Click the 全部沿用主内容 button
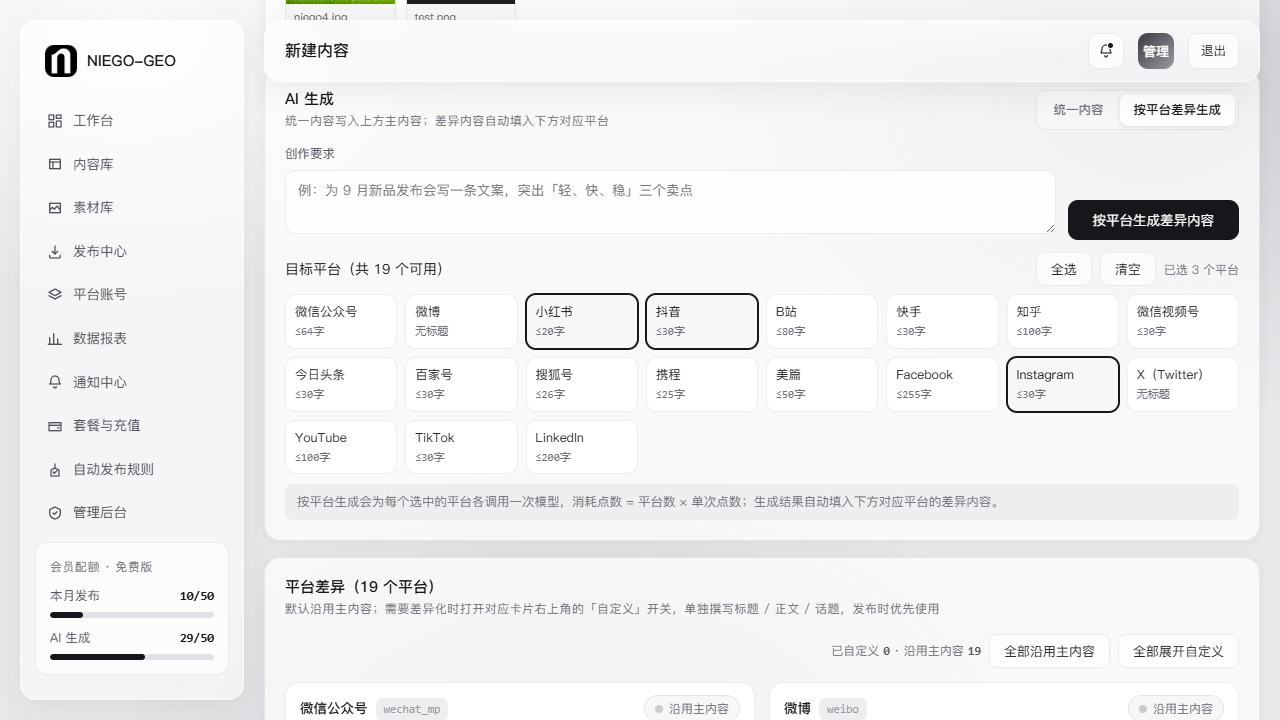Image resolution: width=1280 pixels, height=720 pixels. 1049,651
